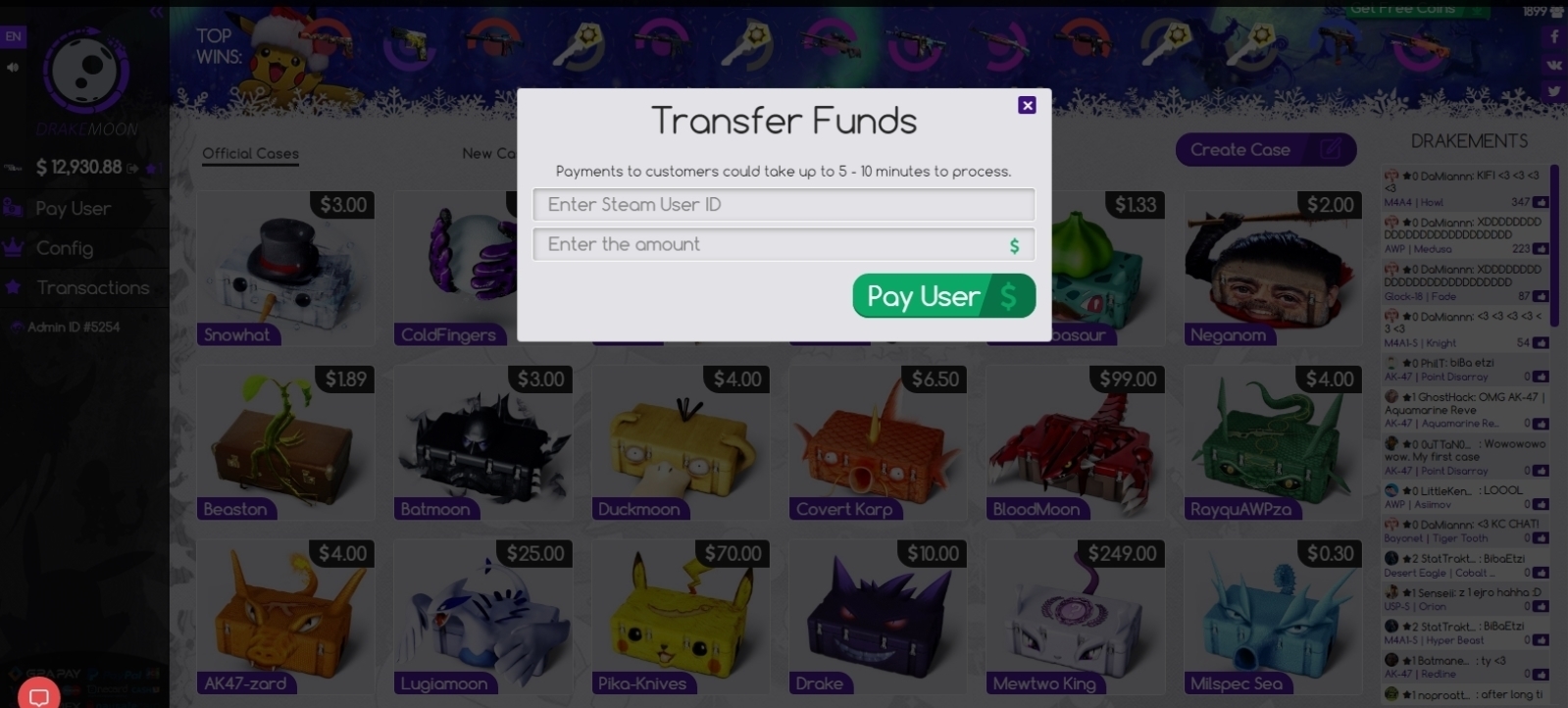Image resolution: width=1568 pixels, height=708 pixels.
Task: Open the EN language selector
Action: [13, 36]
